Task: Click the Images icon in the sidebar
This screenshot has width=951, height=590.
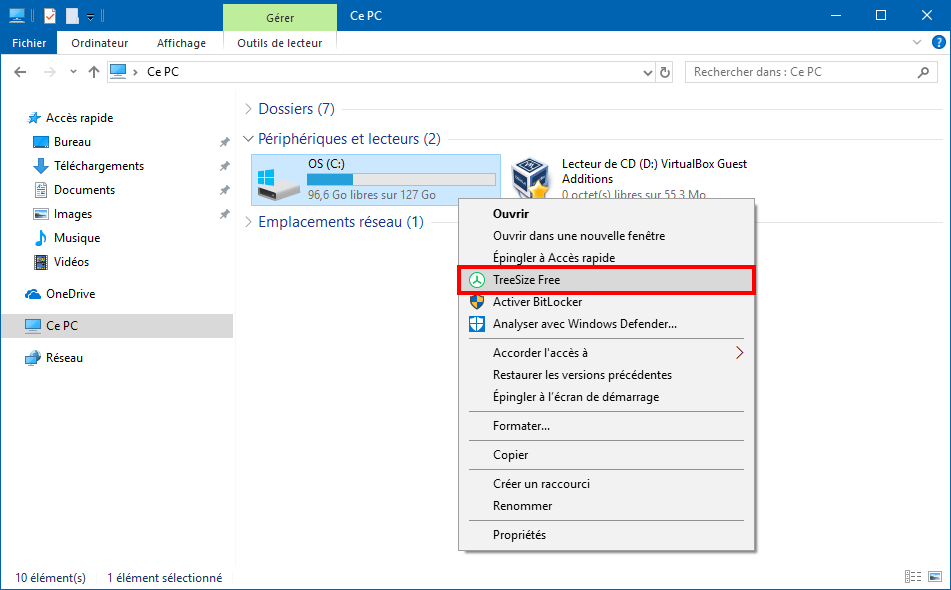Action: (x=41, y=214)
